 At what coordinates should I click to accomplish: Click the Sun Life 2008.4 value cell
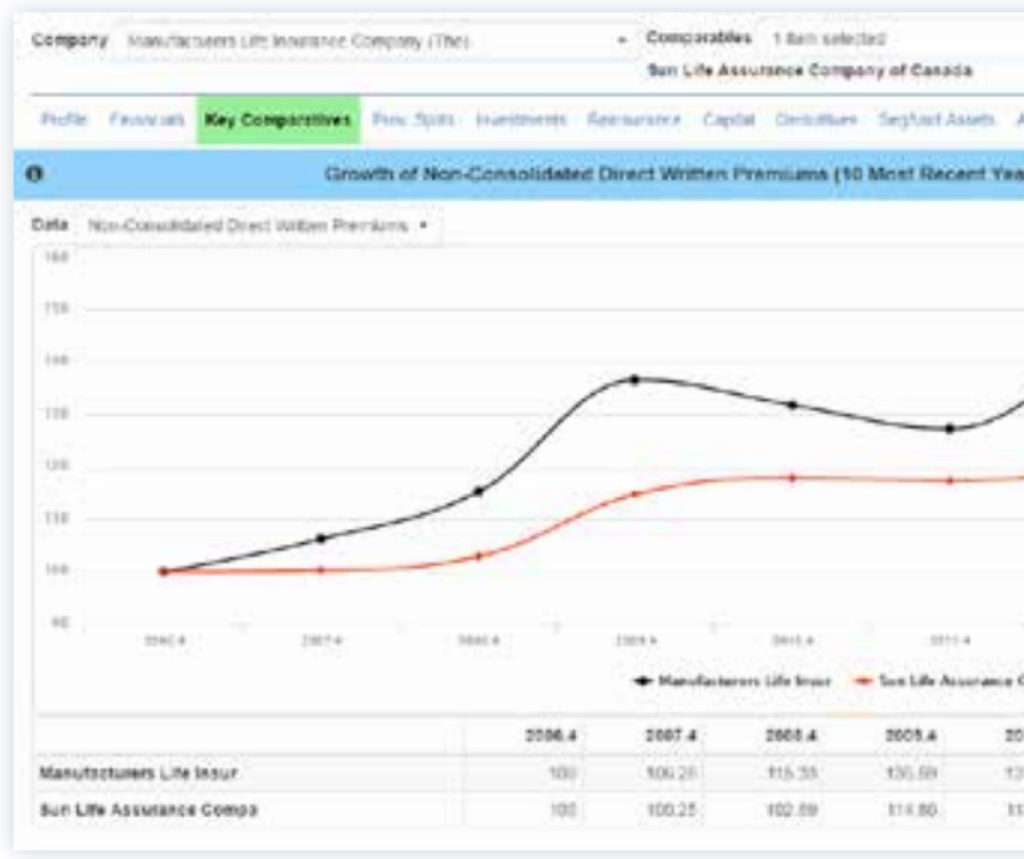point(792,810)
